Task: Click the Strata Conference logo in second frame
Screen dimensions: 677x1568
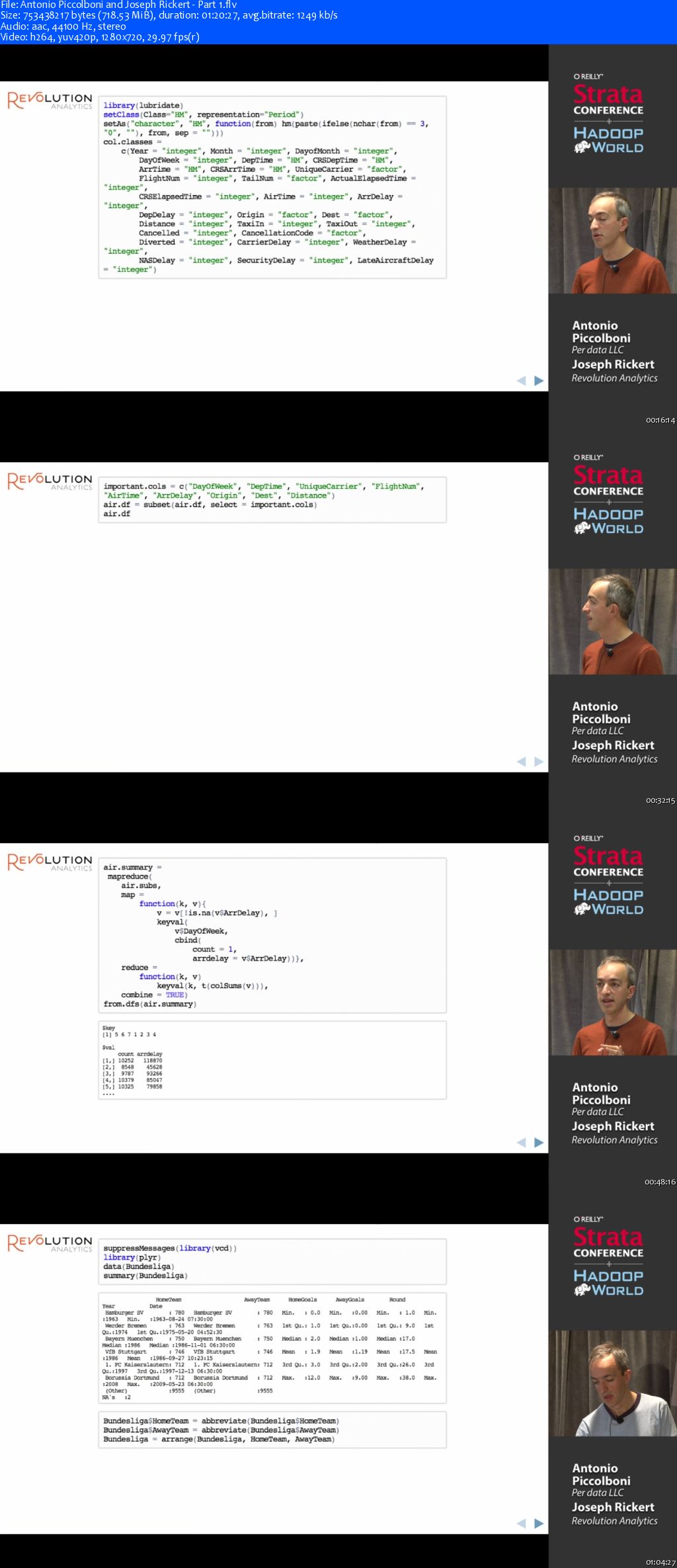Action: (x=608, y=480)
